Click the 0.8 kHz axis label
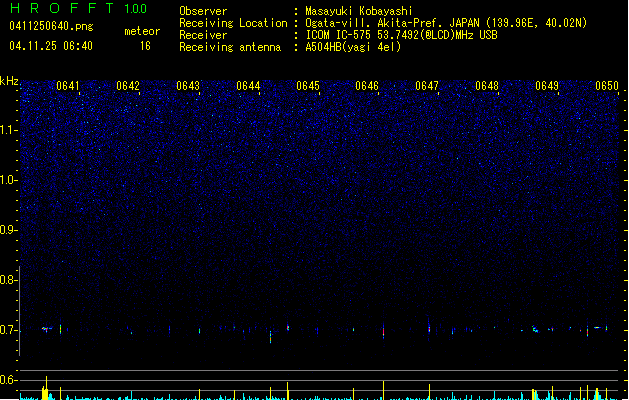The image size is (629, 400). point(9,280)
